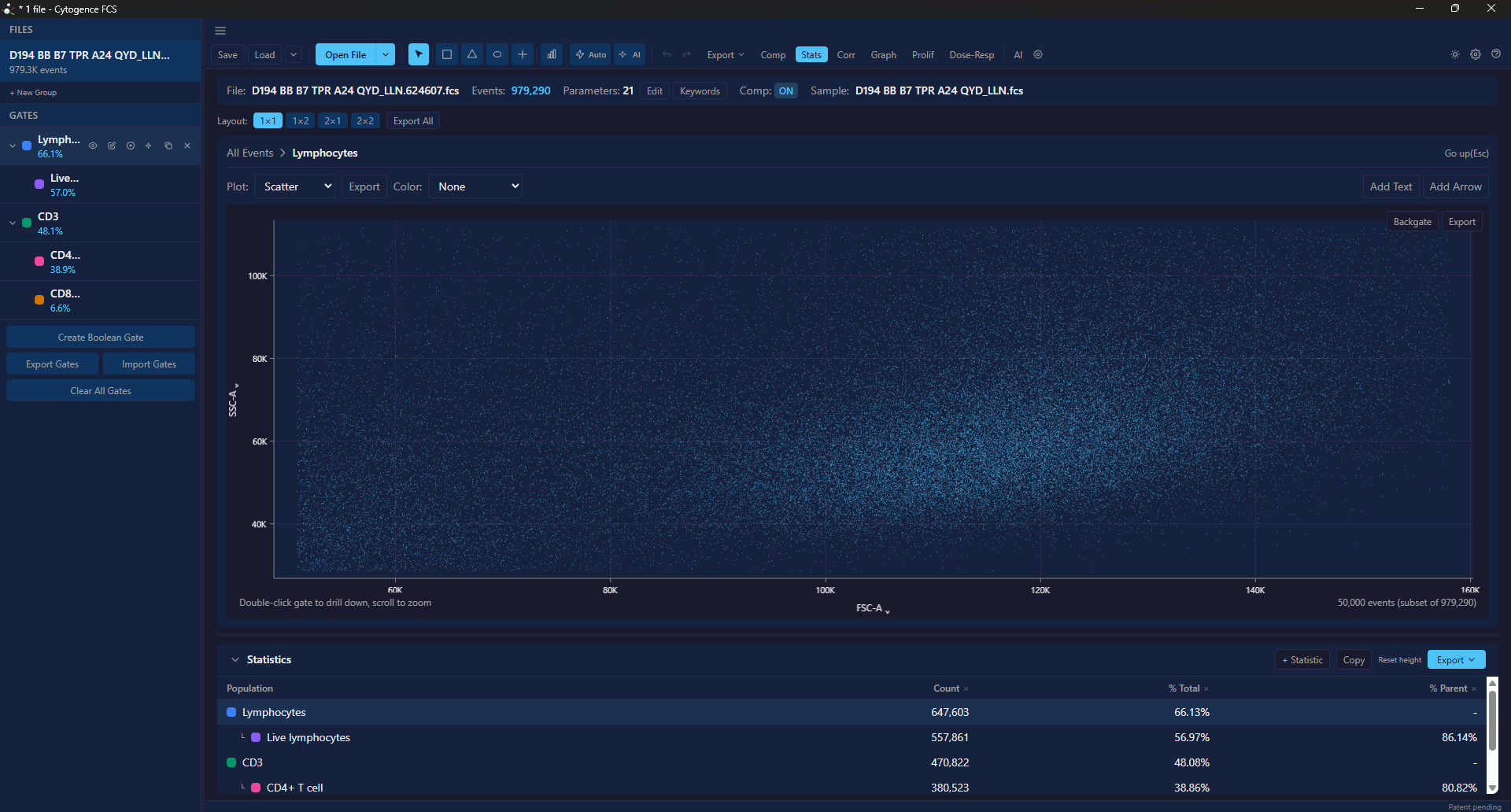Screen dimensions: 1511x812
Task: Click the Backgate button
Action: (x=1413, y=222)
